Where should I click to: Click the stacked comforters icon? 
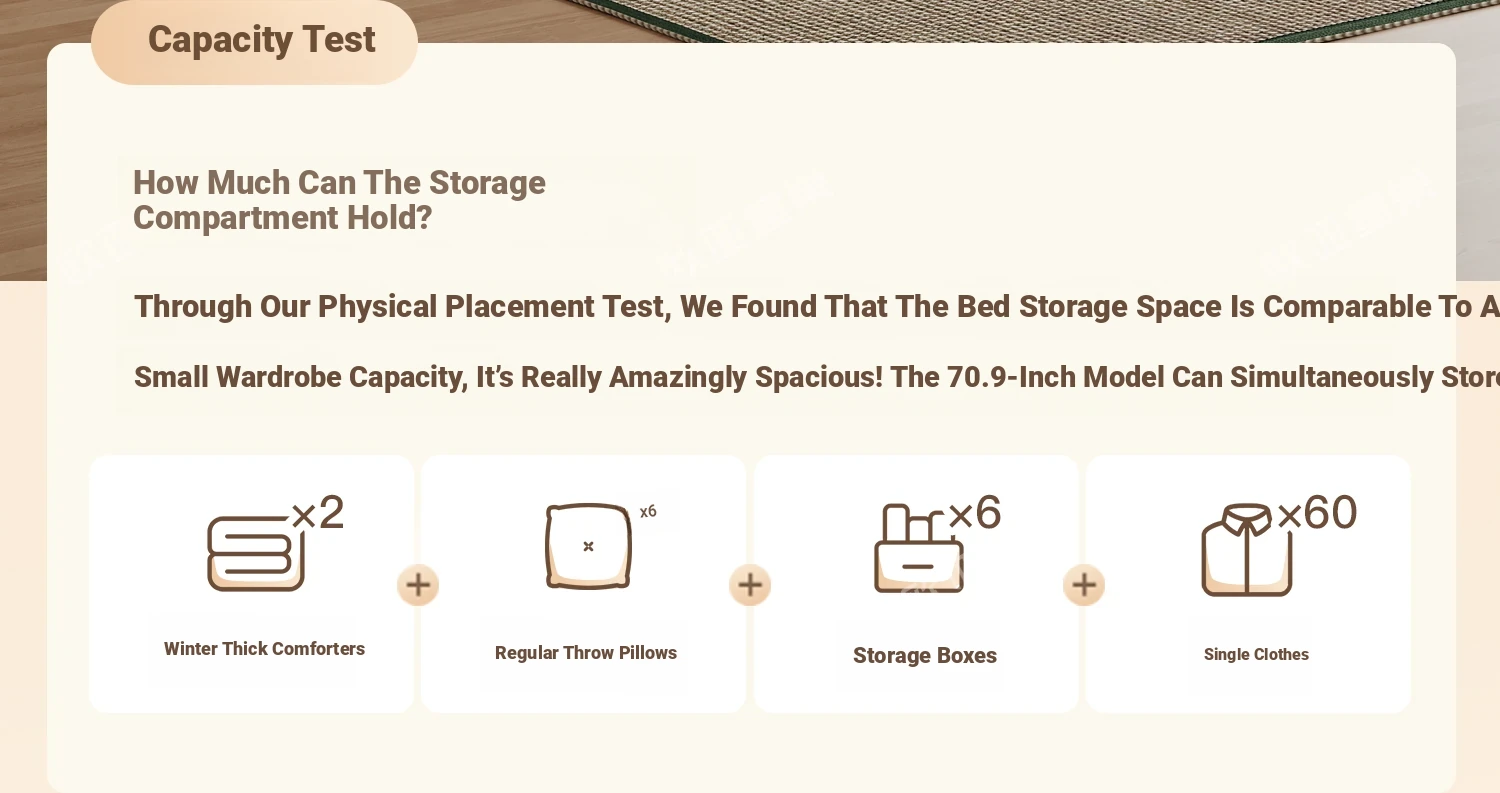pyautogui.click(x=255, y=553)
